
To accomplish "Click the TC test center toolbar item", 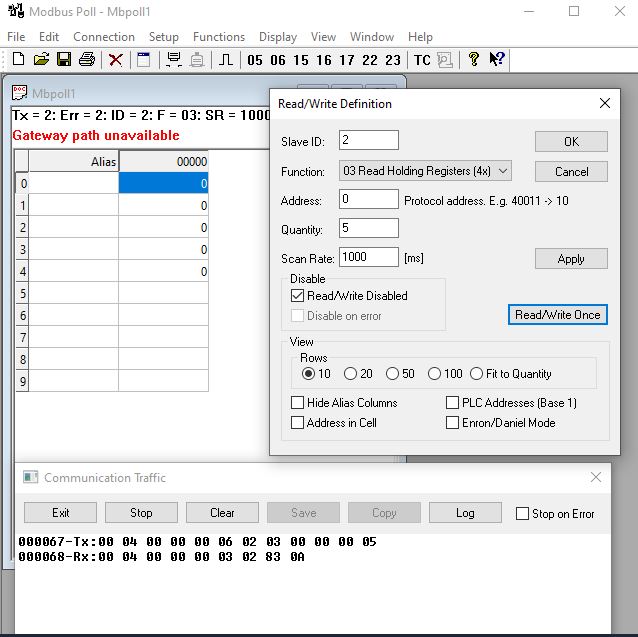I will click(x=422, y=60).
